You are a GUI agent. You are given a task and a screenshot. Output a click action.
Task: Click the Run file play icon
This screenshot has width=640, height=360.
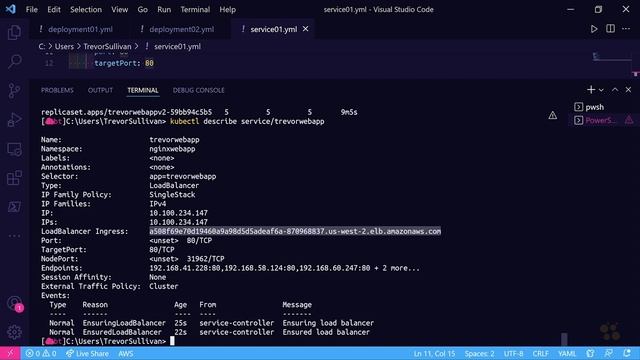tap(594, 29)
